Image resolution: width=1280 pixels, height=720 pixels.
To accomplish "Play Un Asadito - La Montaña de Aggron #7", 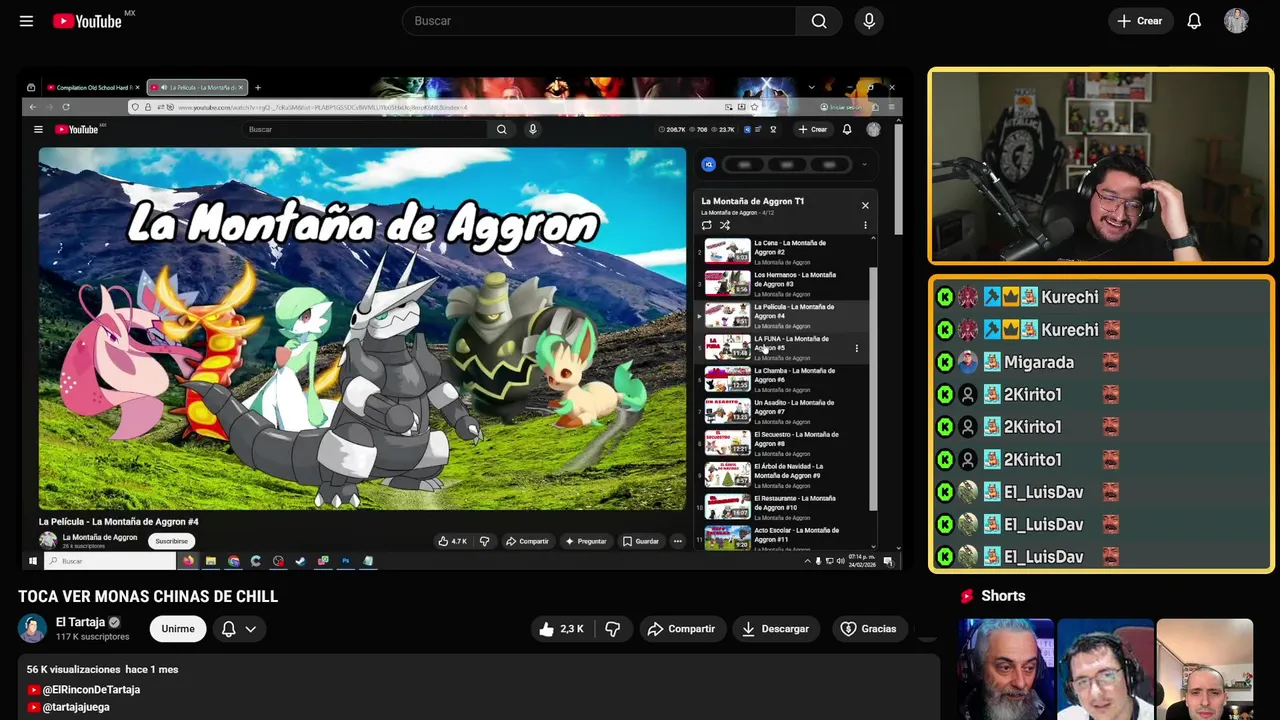I will click(x=781, y=411).
